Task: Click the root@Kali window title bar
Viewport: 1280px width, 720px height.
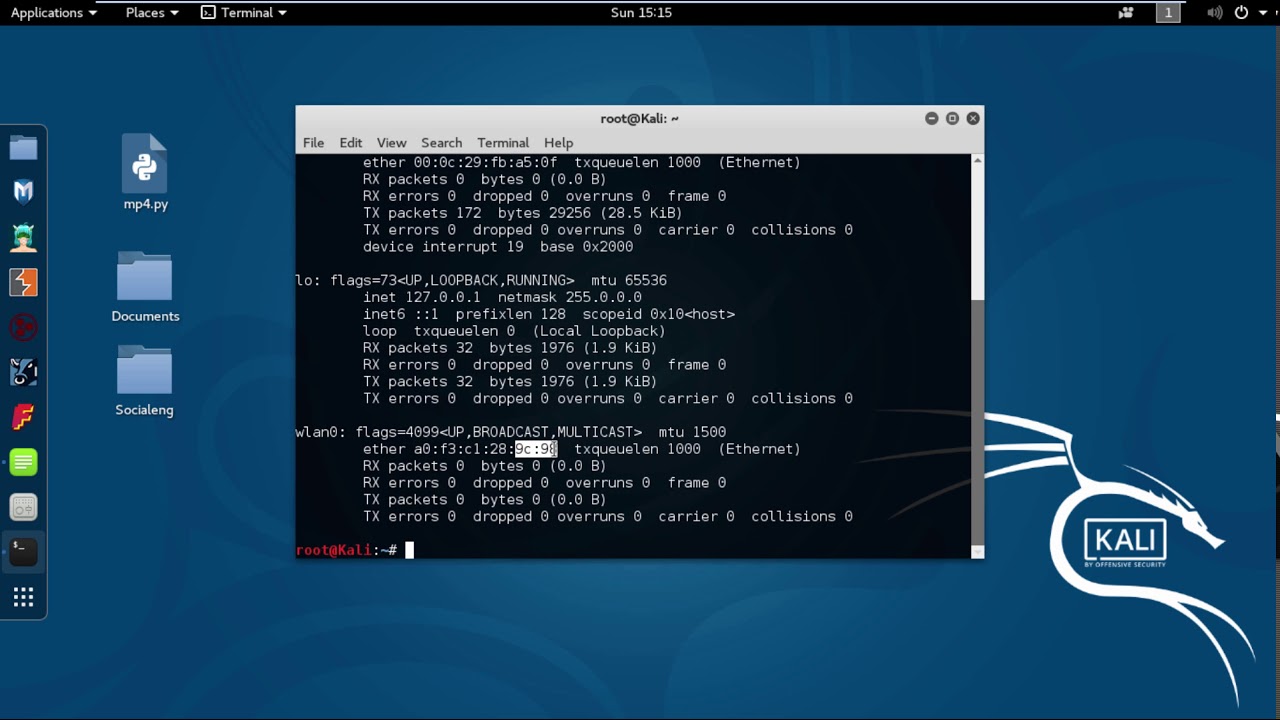Action: pos(639,118)
